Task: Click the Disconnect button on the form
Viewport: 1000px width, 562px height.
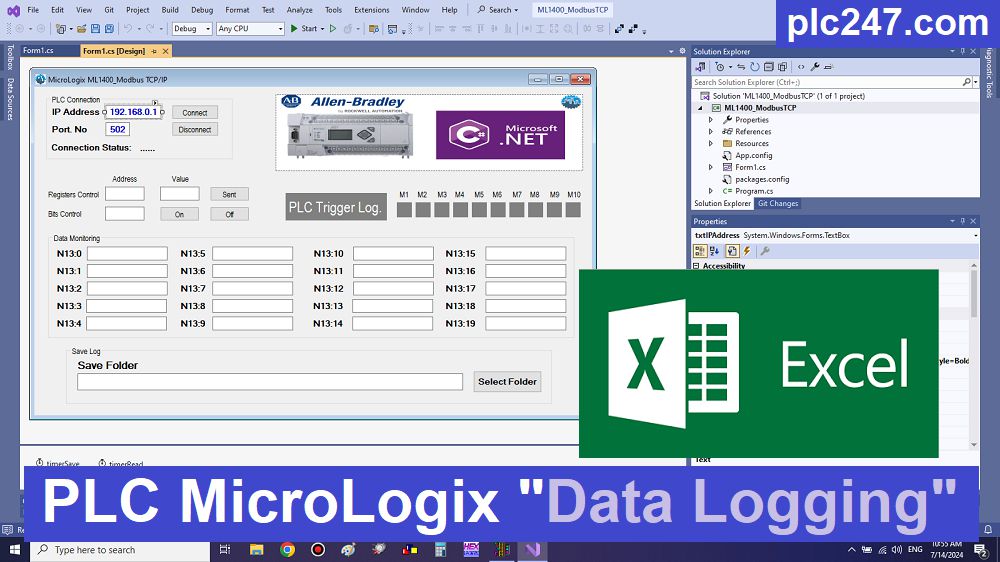Action: (x=195, y=129)
